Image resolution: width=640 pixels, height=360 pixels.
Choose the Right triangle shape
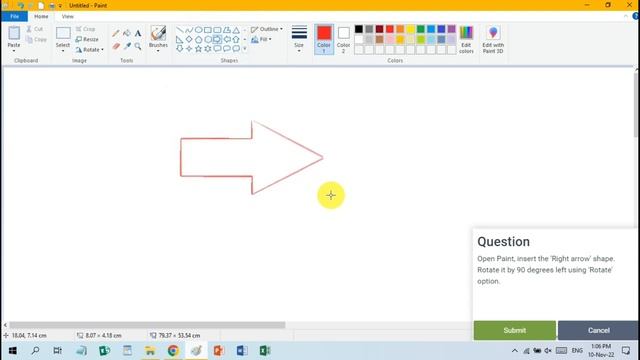point(180,40)
